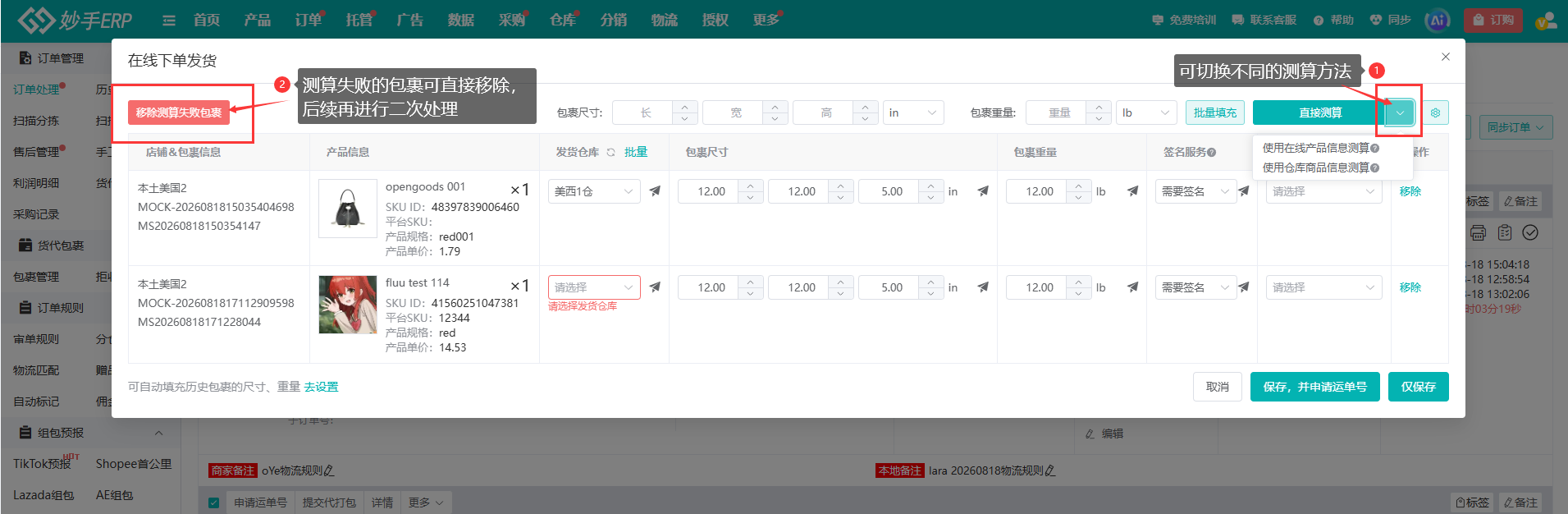Click the hamburger menu icon near logo
1568x514 pixels.
(169, 21)
